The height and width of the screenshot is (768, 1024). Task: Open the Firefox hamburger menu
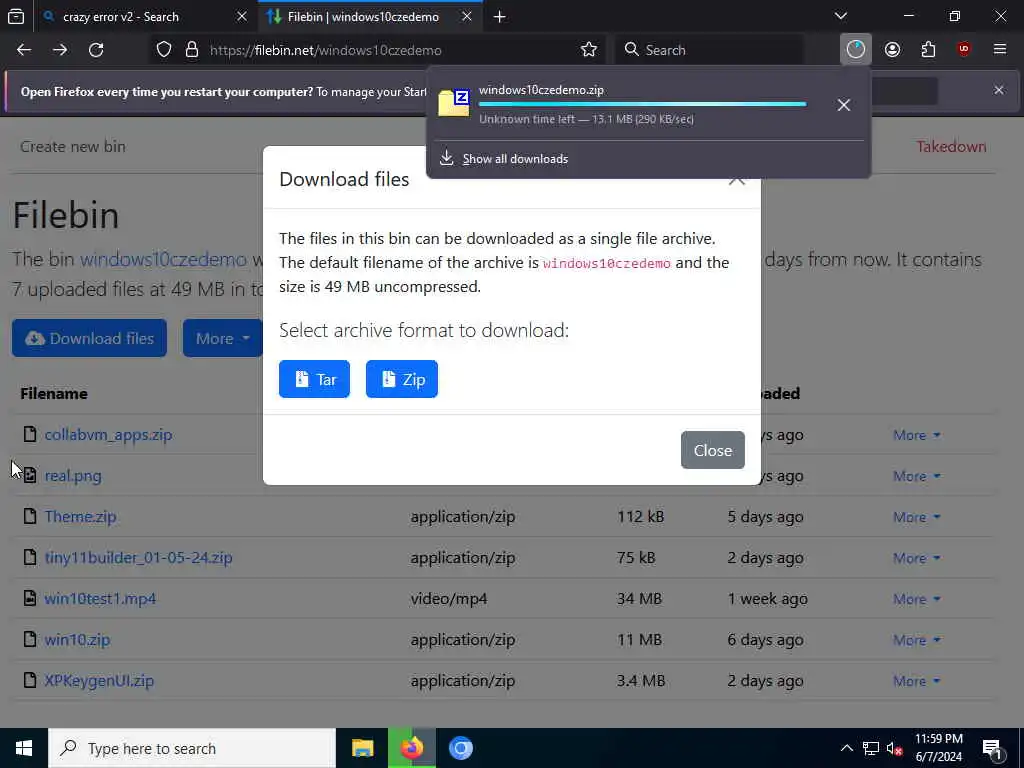point(999,50)
